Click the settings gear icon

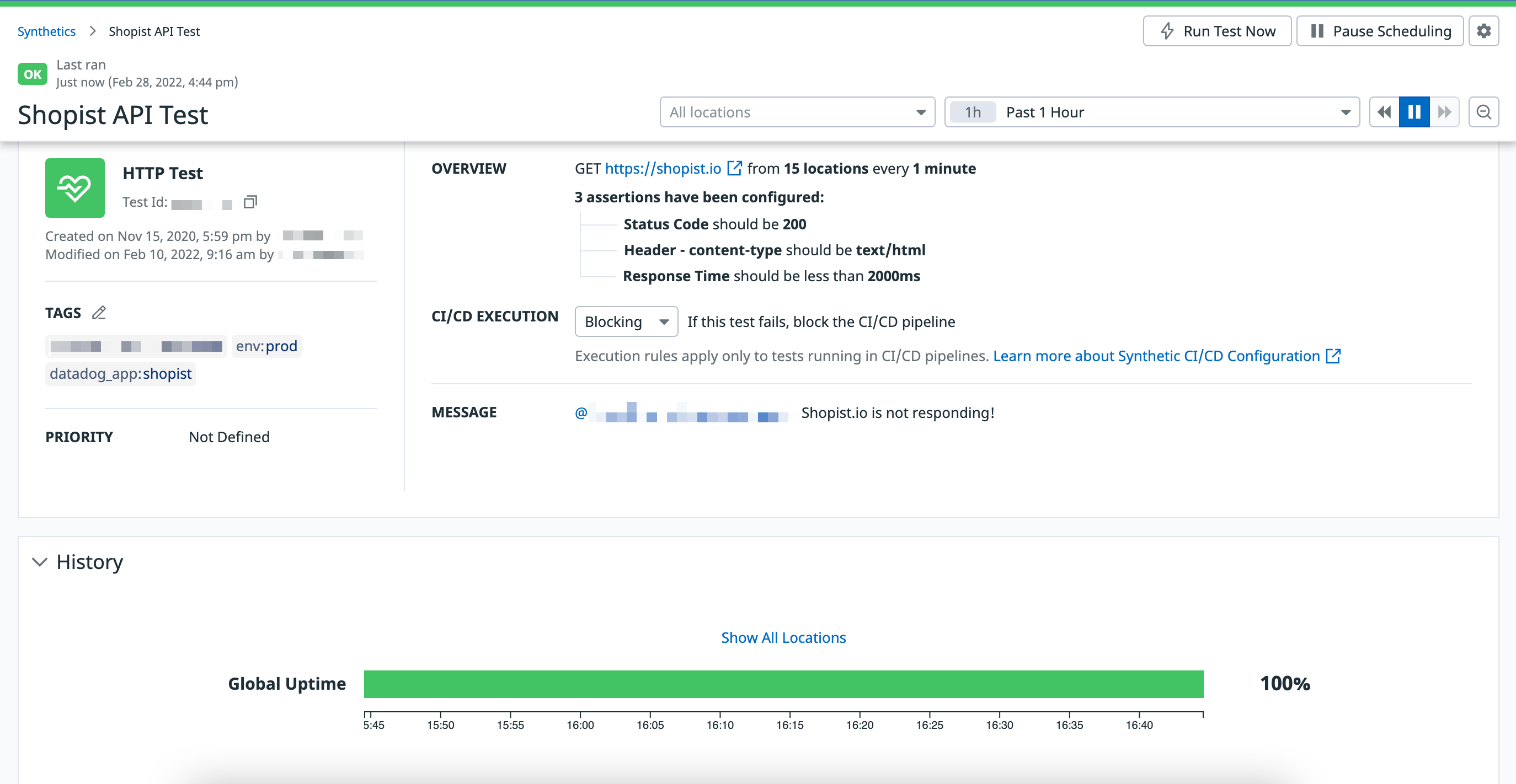pyautogui.click(x=1483, y=31)
